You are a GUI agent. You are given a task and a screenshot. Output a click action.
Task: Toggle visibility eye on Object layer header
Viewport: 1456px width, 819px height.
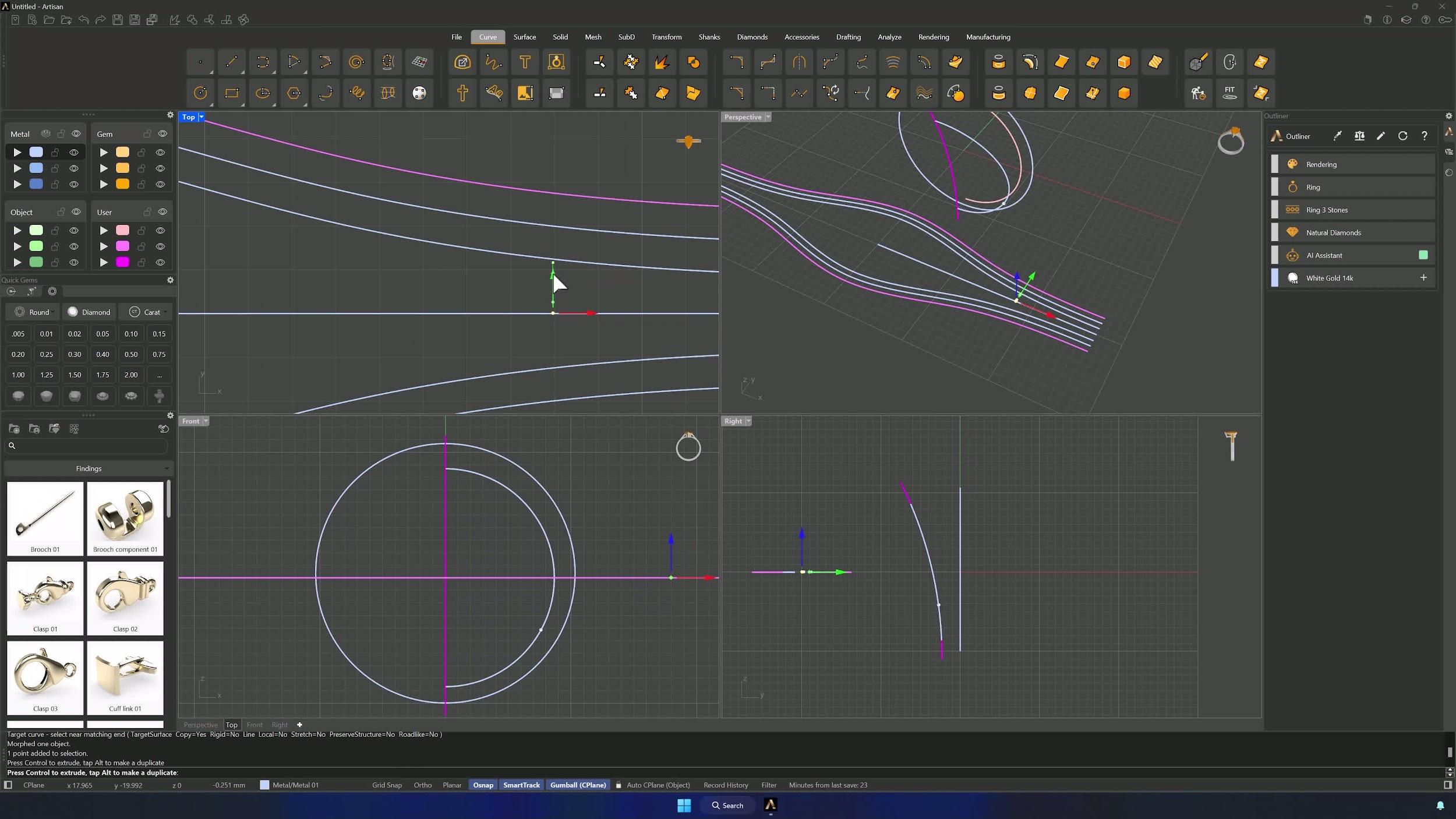tap(76, 211)
